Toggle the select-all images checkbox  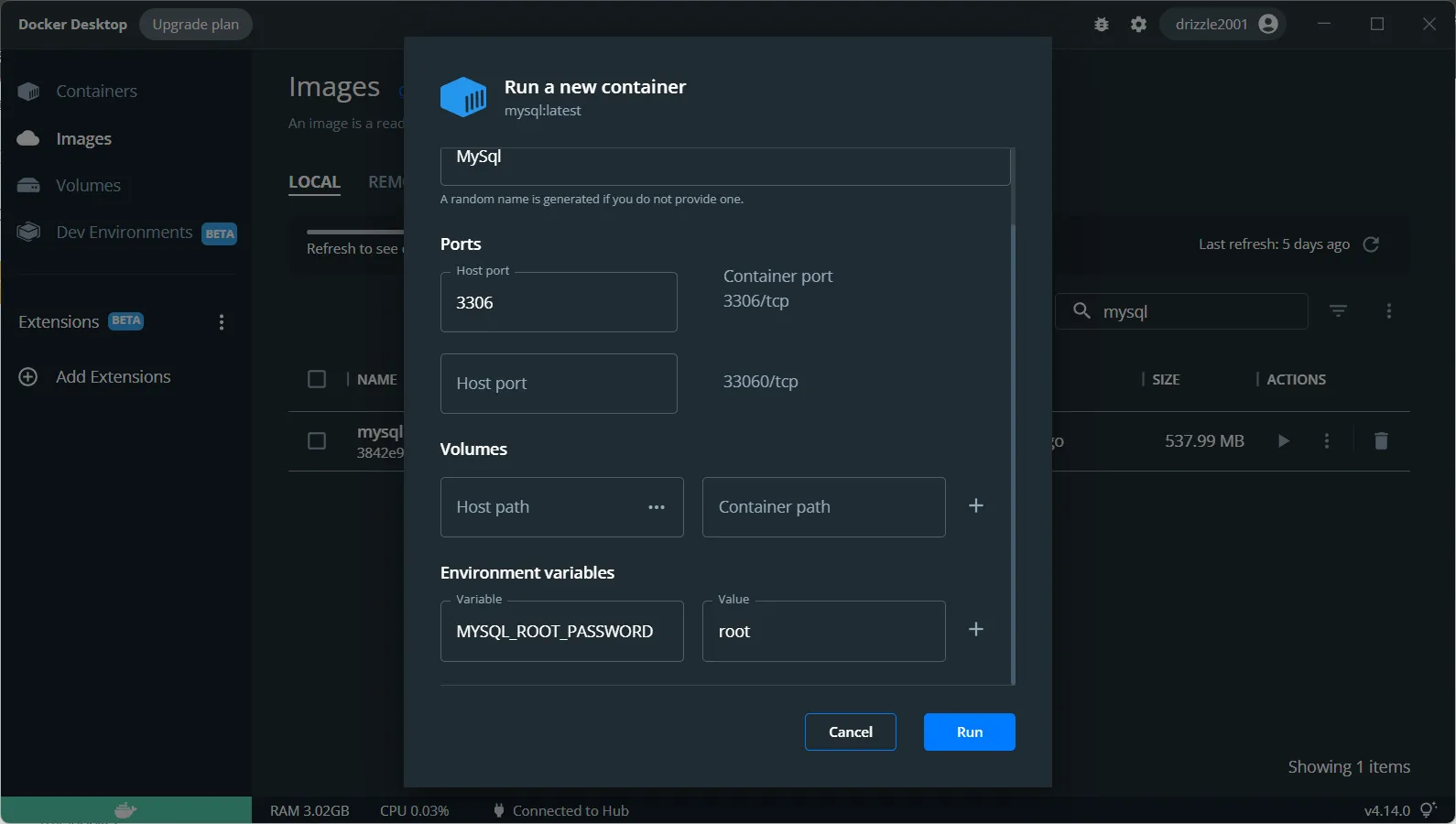pyautogui.click(x=317, y=379)
